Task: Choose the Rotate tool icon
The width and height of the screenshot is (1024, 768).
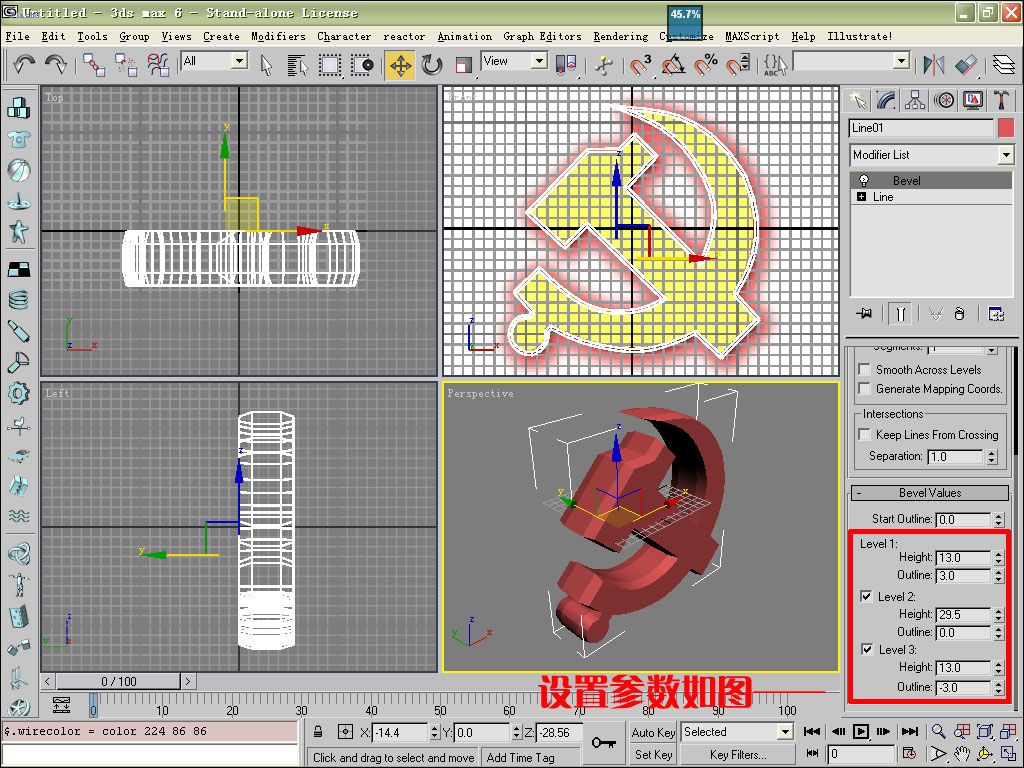Action: pyautogui.click(x=432, y=65)
